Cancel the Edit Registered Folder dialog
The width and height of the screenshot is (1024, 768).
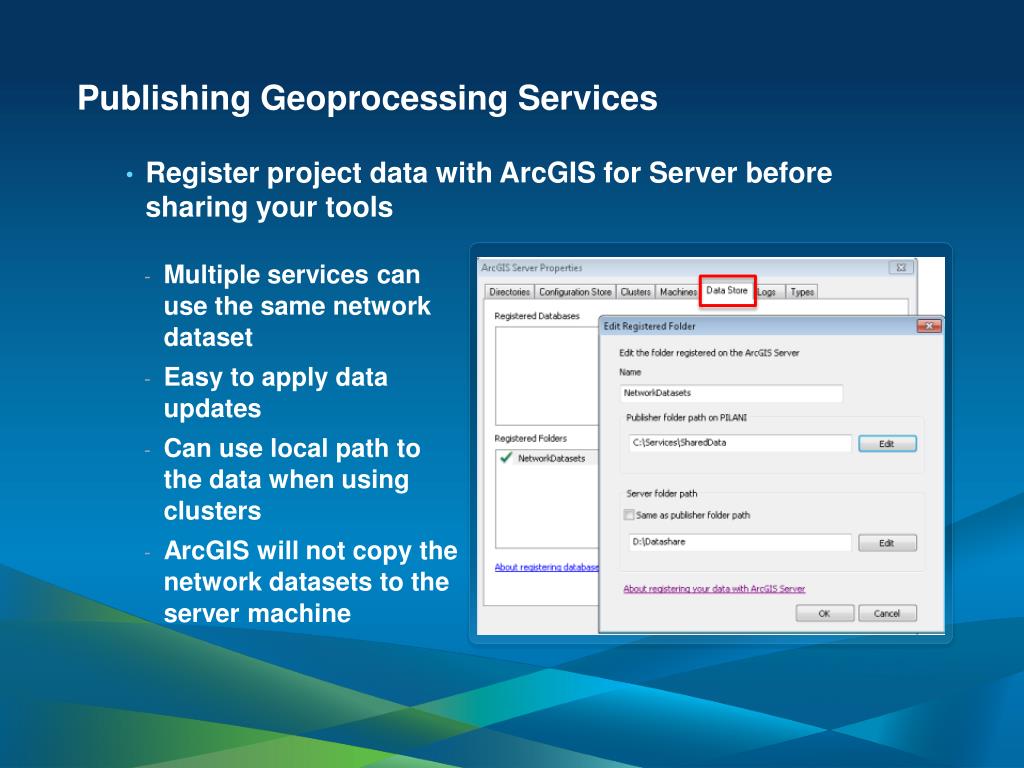887,613
